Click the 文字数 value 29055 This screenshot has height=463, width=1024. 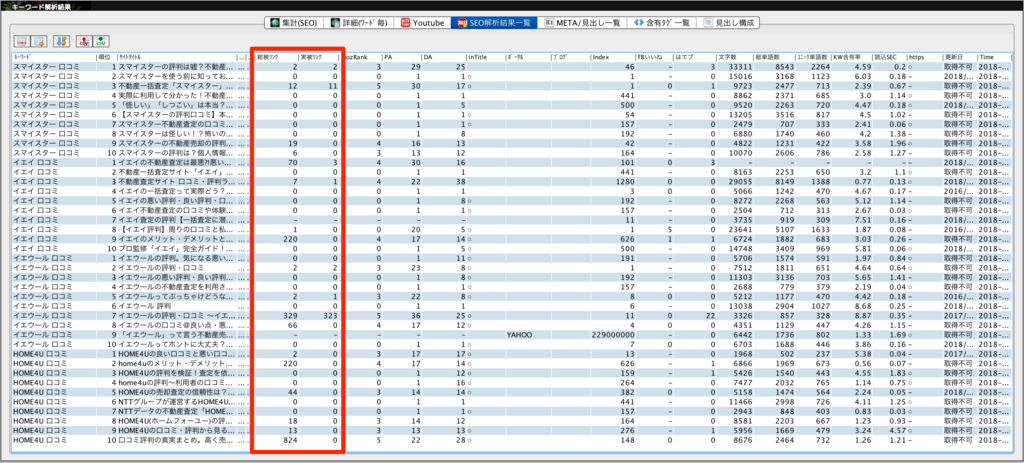(x=741, y=181)
